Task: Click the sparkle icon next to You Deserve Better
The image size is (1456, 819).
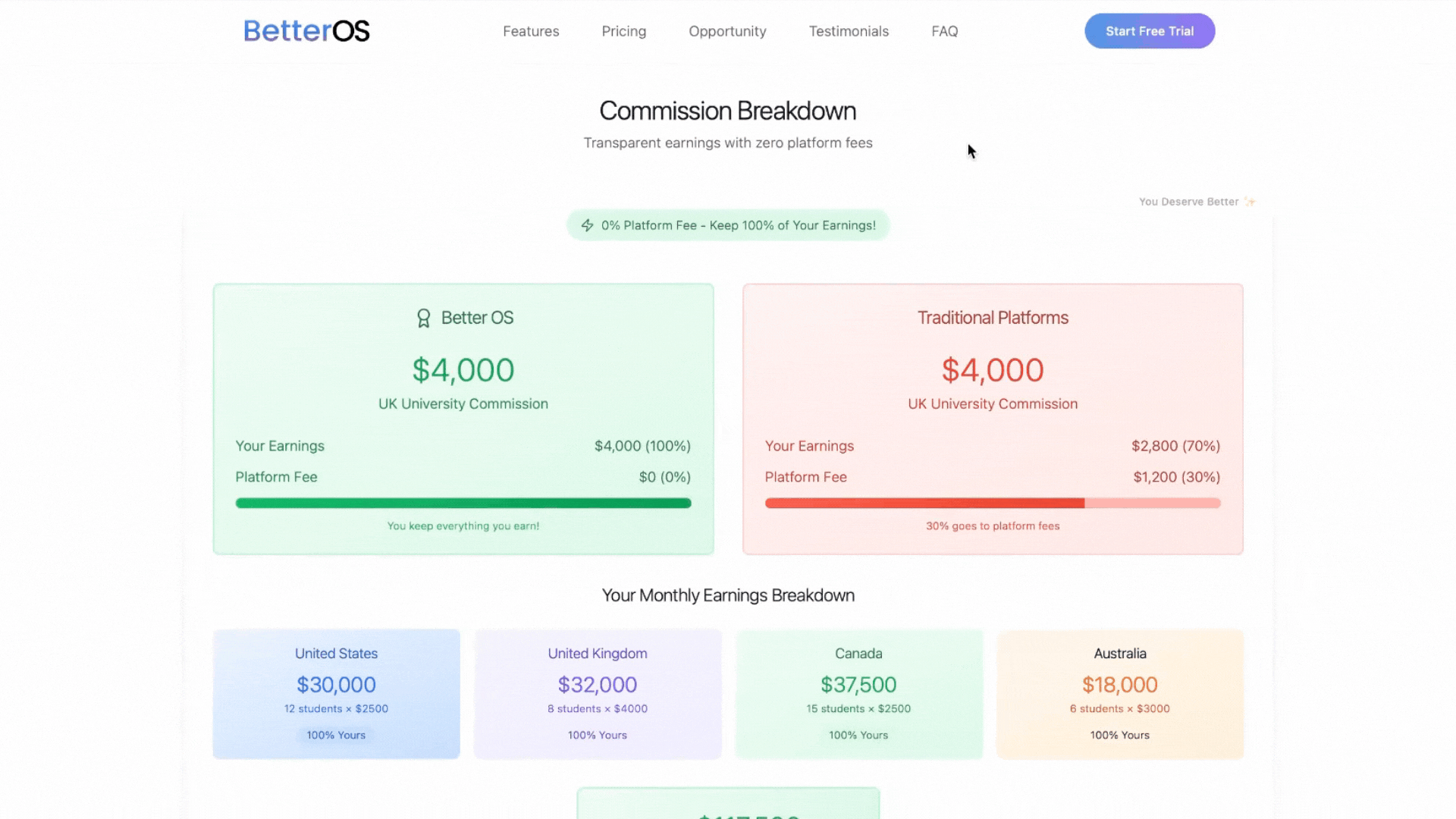Action: click(x=1250, y=202)
